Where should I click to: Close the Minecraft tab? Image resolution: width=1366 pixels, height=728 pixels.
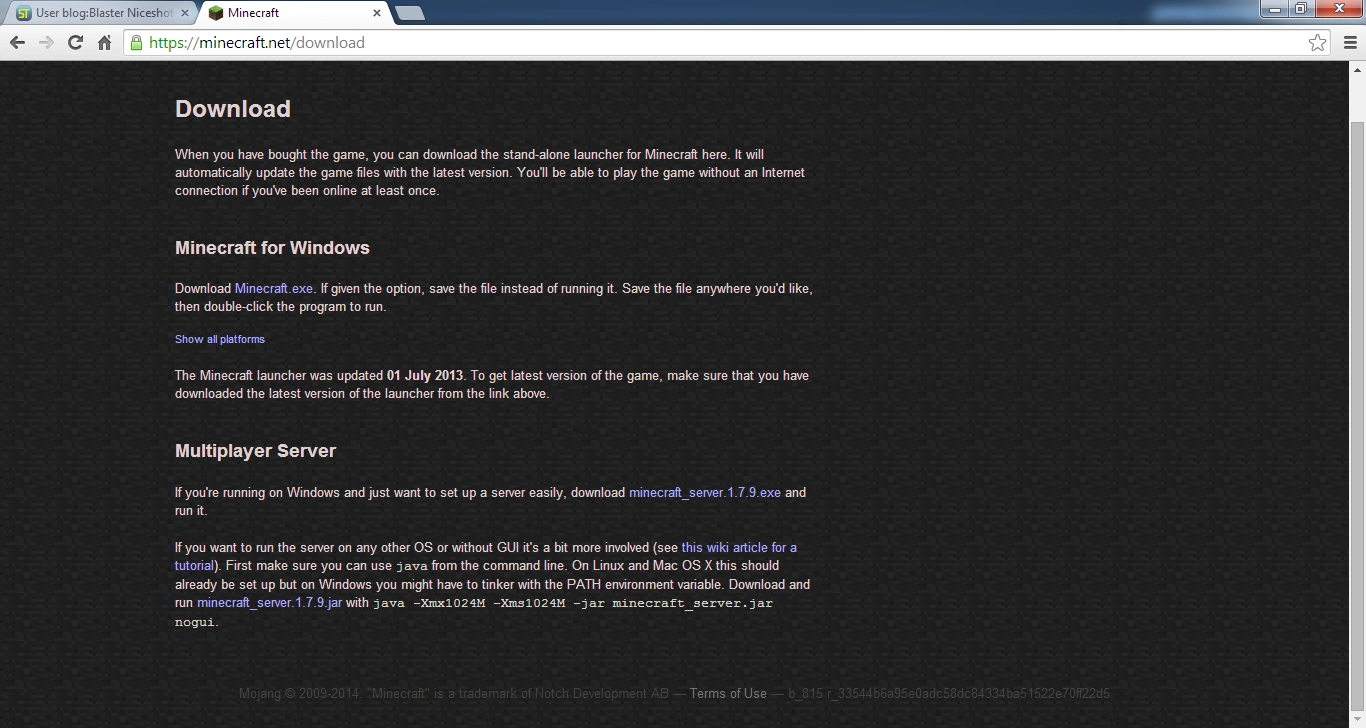point(377,13)
